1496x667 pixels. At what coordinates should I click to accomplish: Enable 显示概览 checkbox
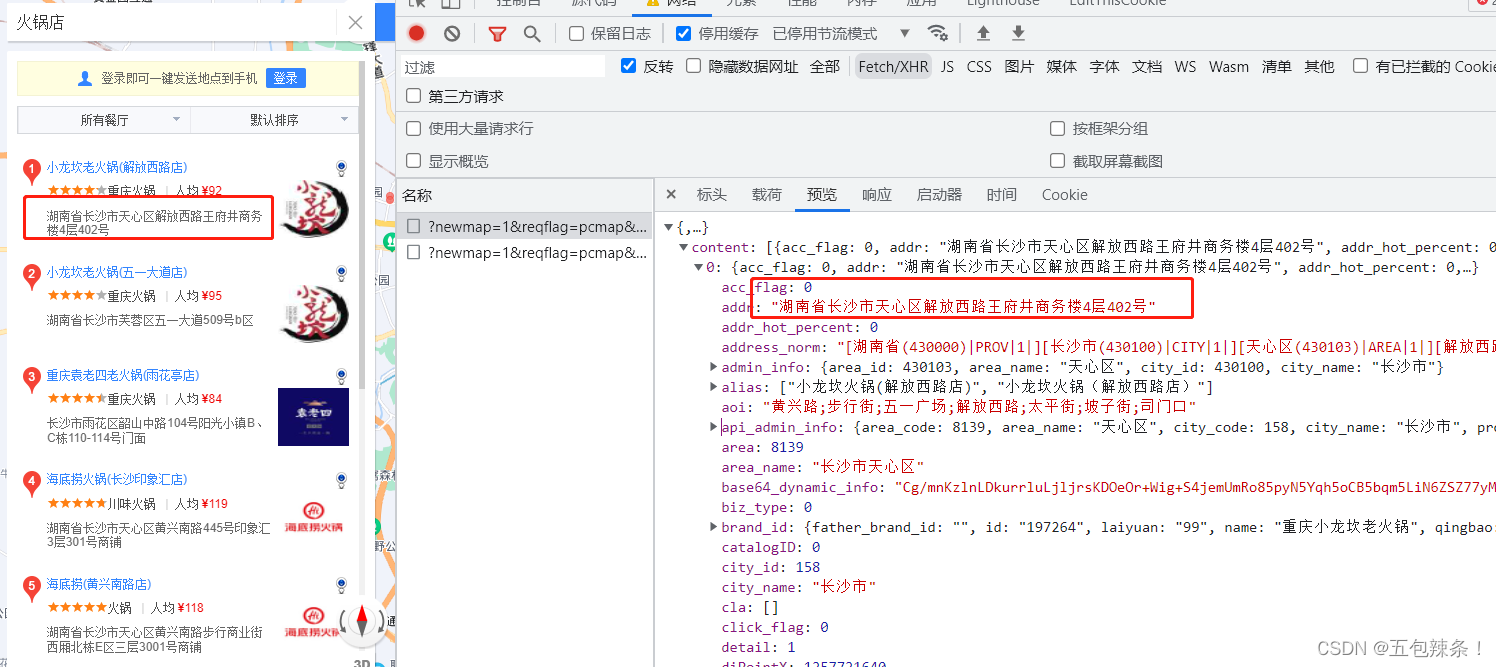click(x=413, y=161)
